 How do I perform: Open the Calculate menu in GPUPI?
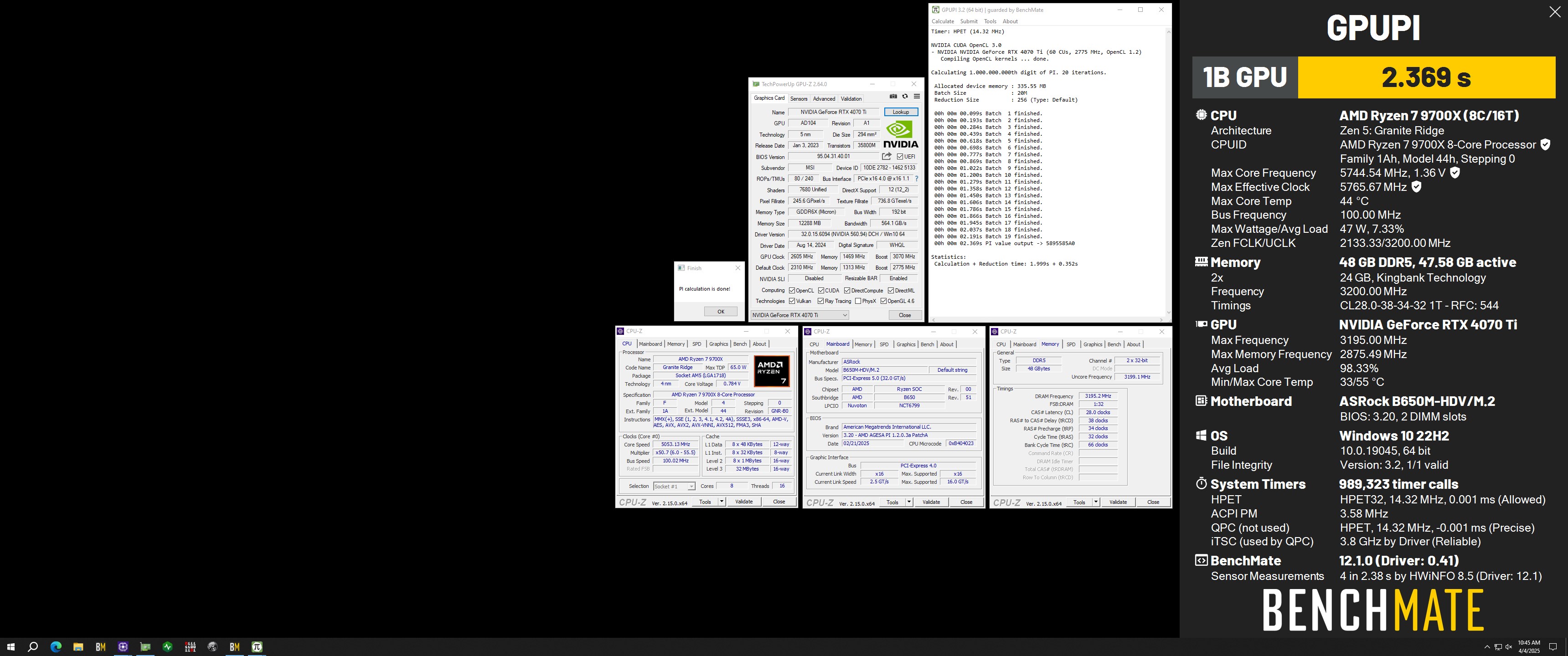coord(943,21)
